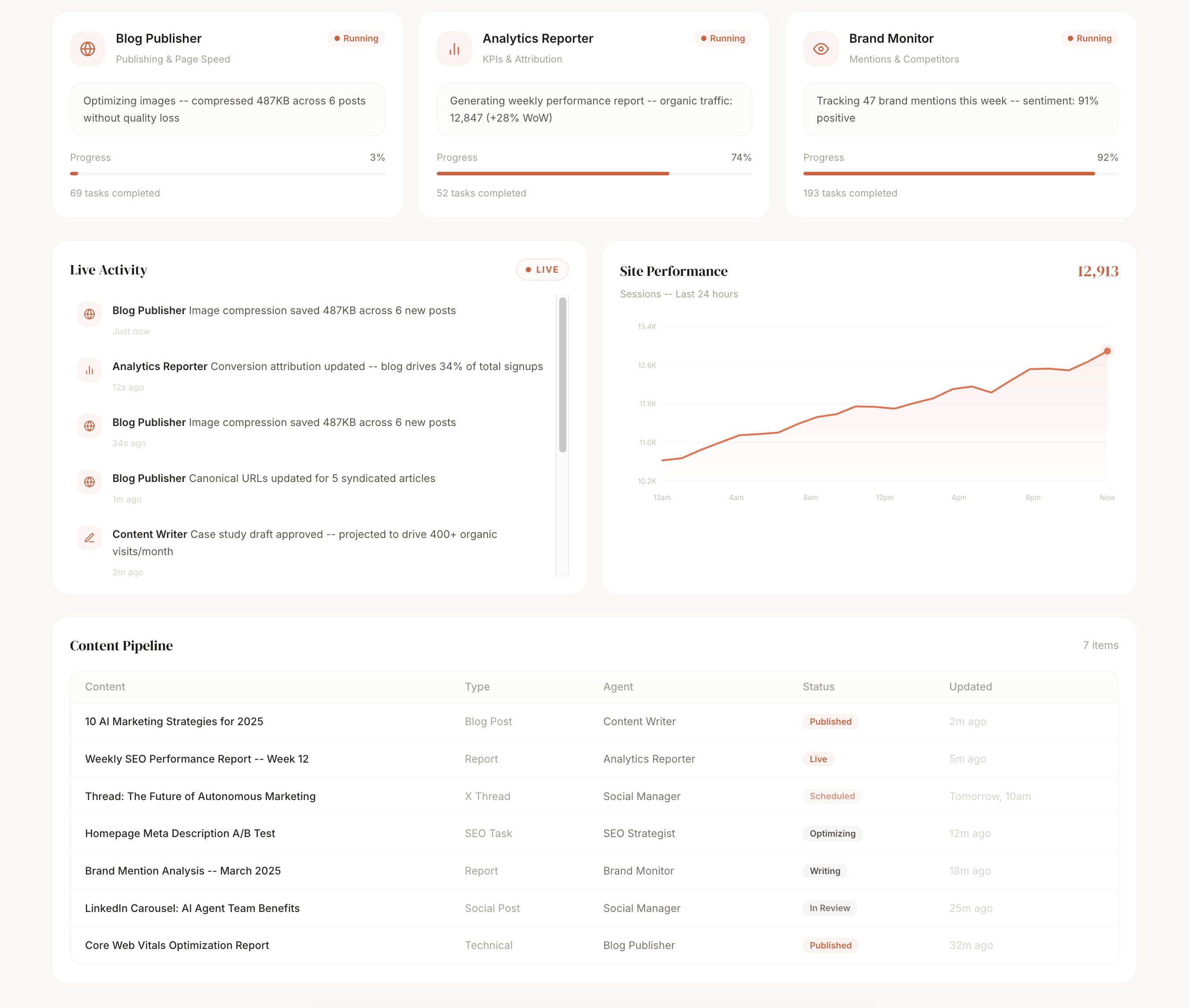Click the Status column header
Screen dimensions: 1189x1008
818,687
